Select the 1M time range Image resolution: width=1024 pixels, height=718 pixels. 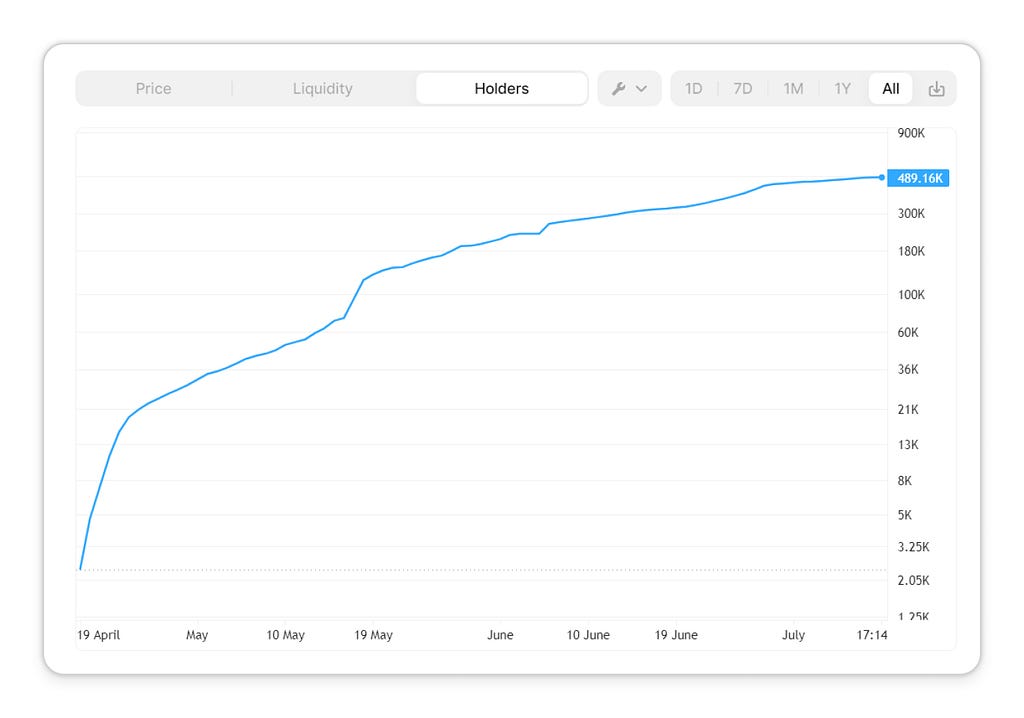pos(793,88)
